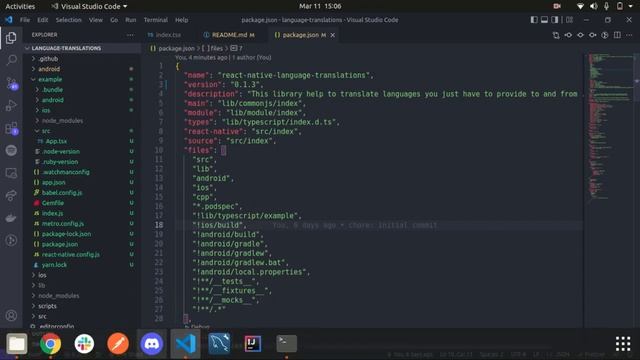This screenshot has width=640, height=360.
Task: Open the Edit menu
Action: pos(42,20)
